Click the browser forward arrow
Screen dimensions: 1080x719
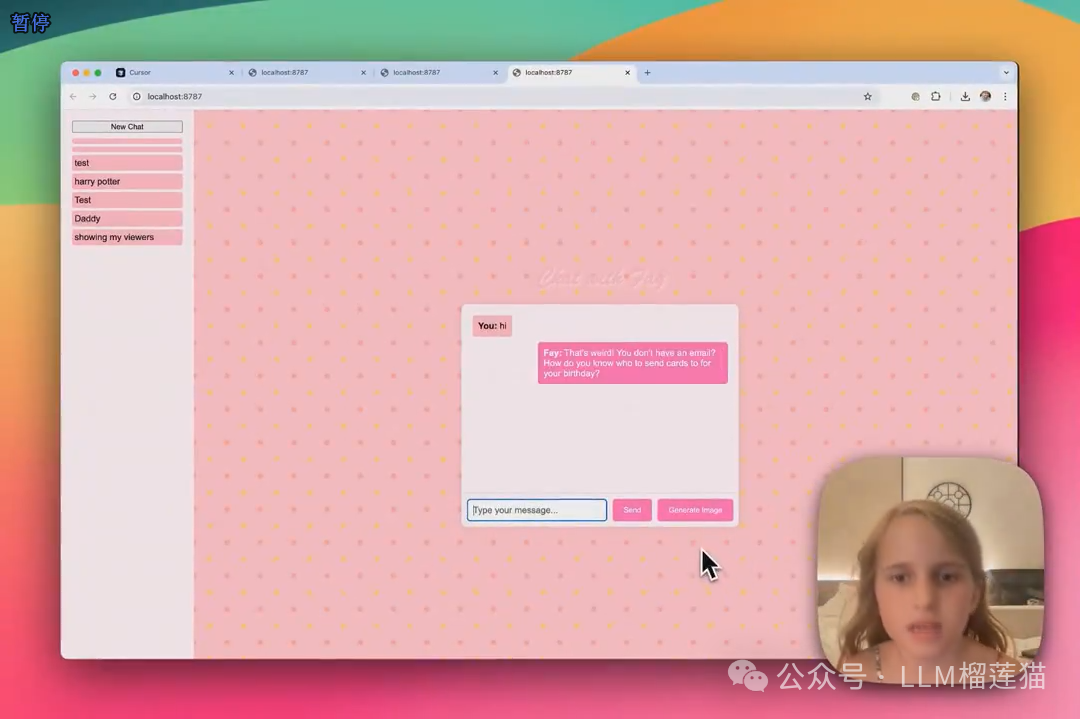(x=92, y=97)
